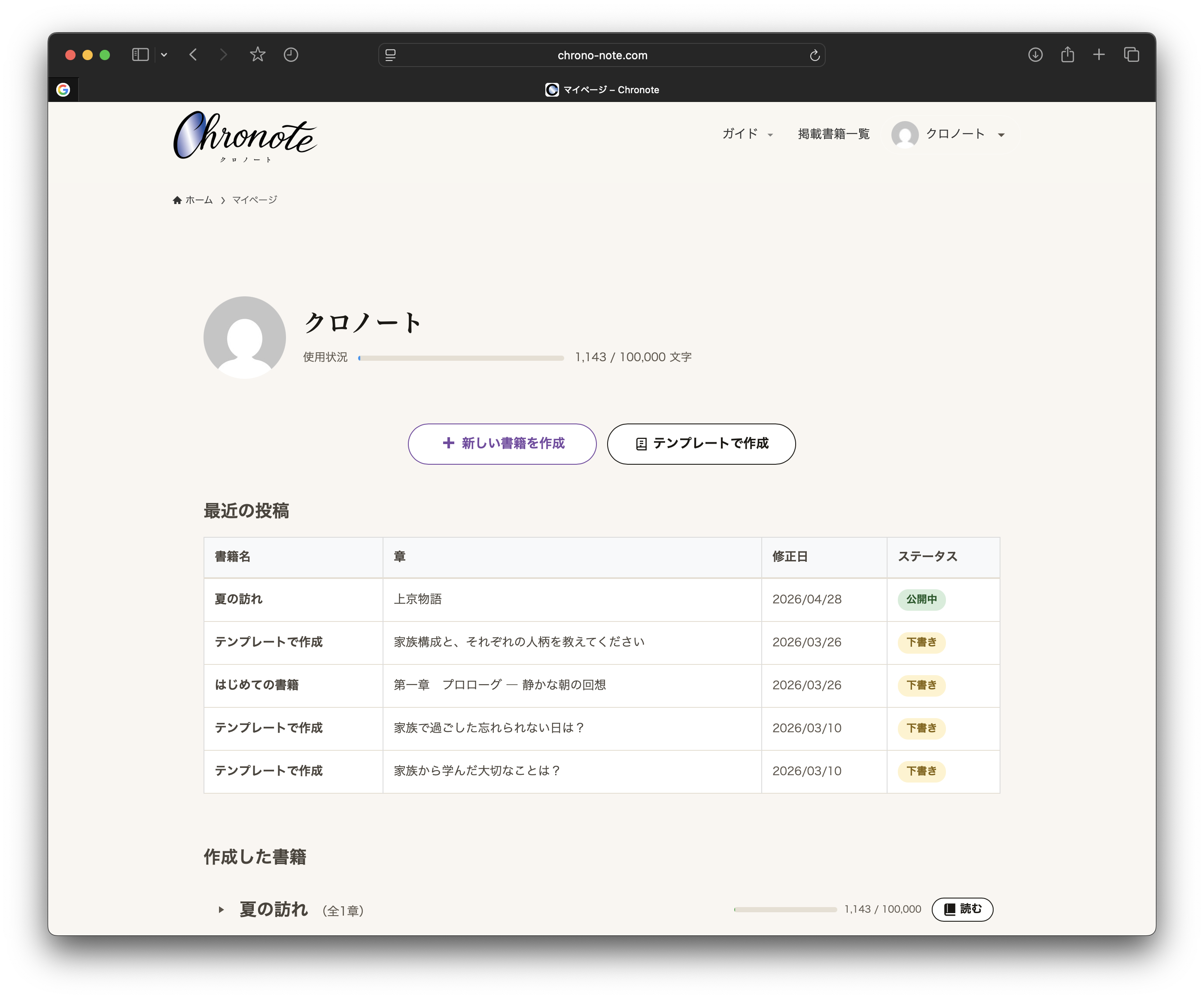Open 掲載書籍一覧 in the header
The width and height of the screenshot is (1204, 999).
coord(833,134)
